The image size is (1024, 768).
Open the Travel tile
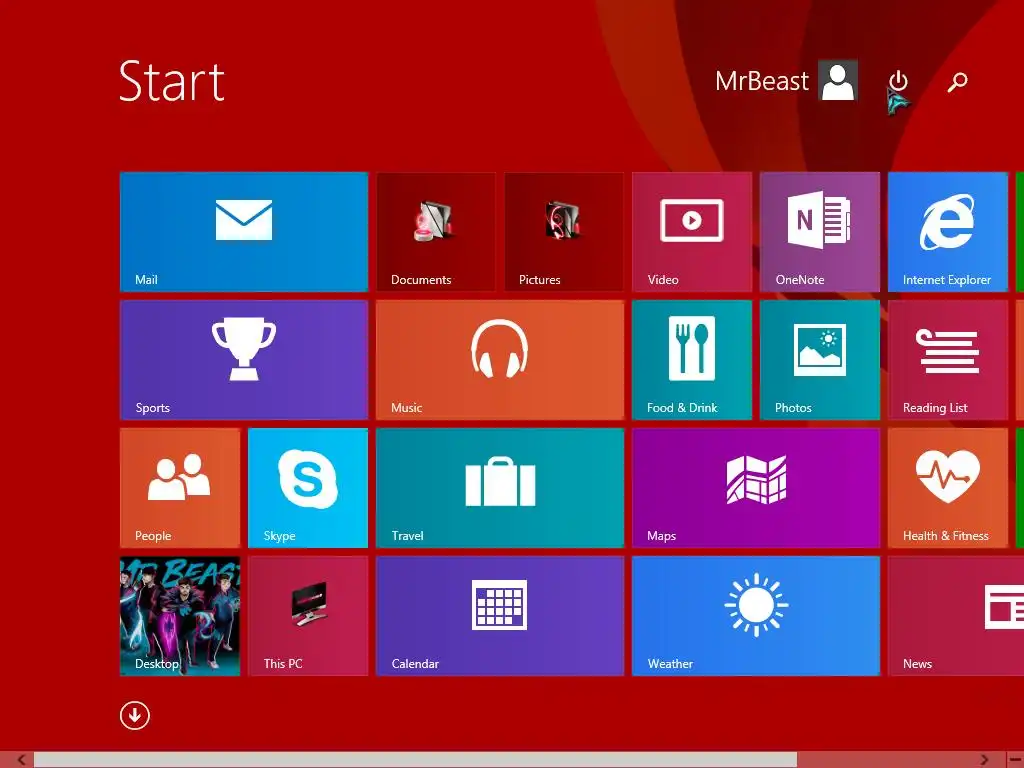pyautogui.click(x=500, y=488)
